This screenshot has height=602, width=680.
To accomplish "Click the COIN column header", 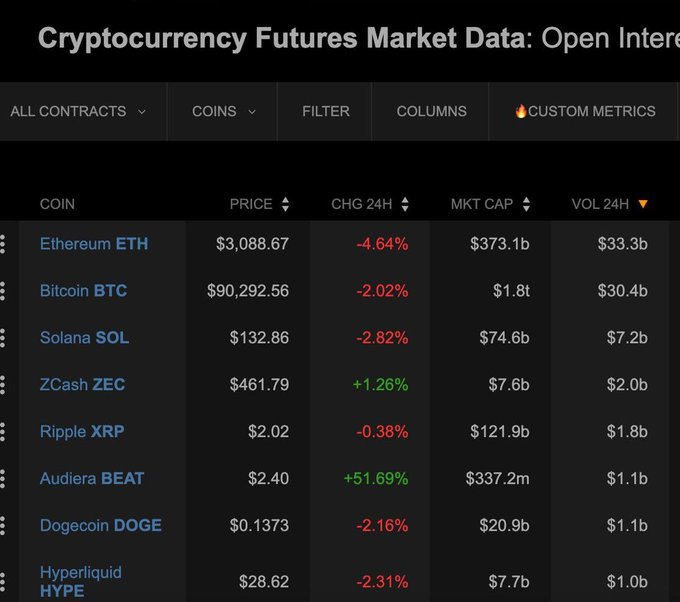I will 57,204.
